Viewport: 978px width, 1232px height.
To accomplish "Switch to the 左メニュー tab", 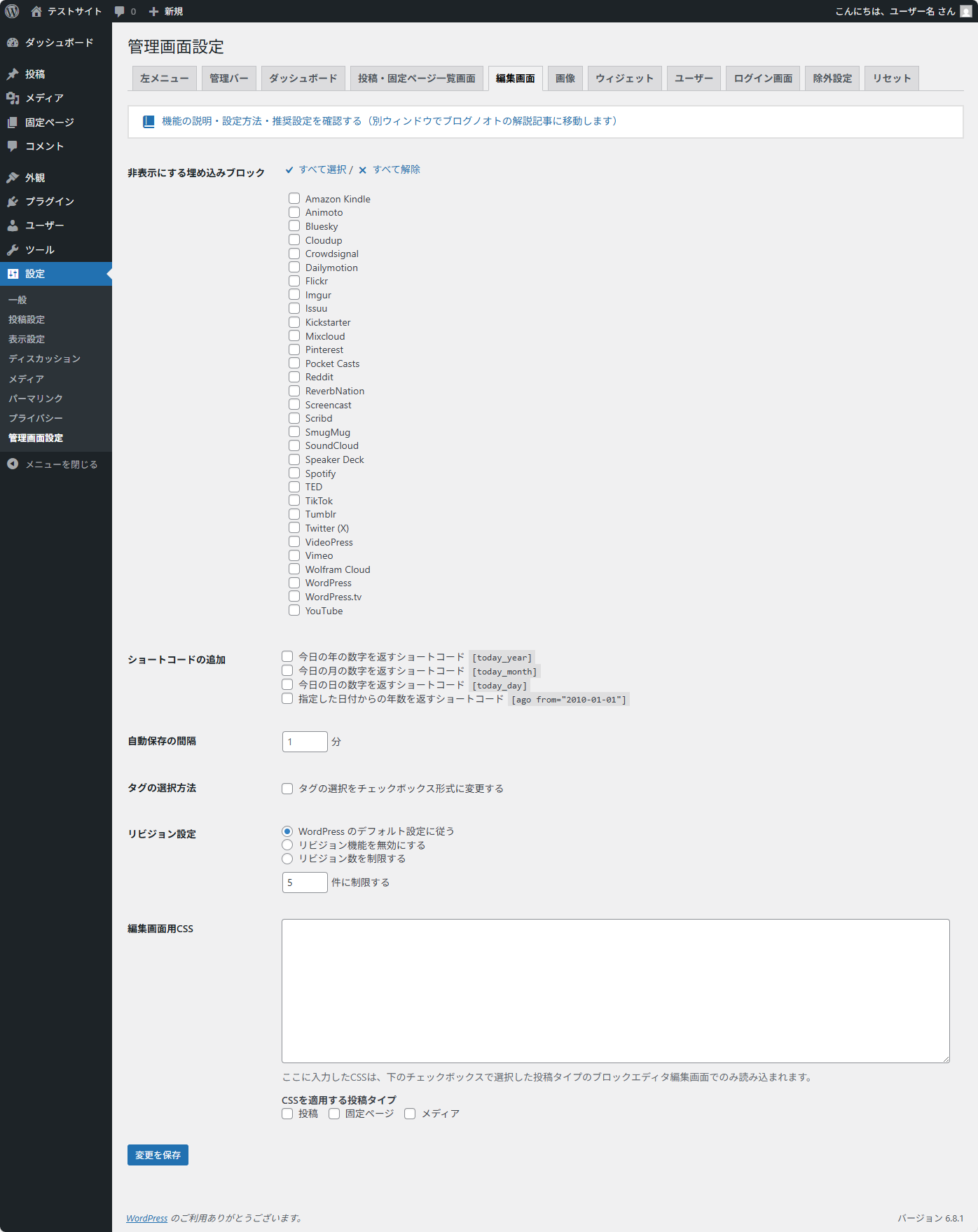I will pyautogui.click(x=165, y=78).
